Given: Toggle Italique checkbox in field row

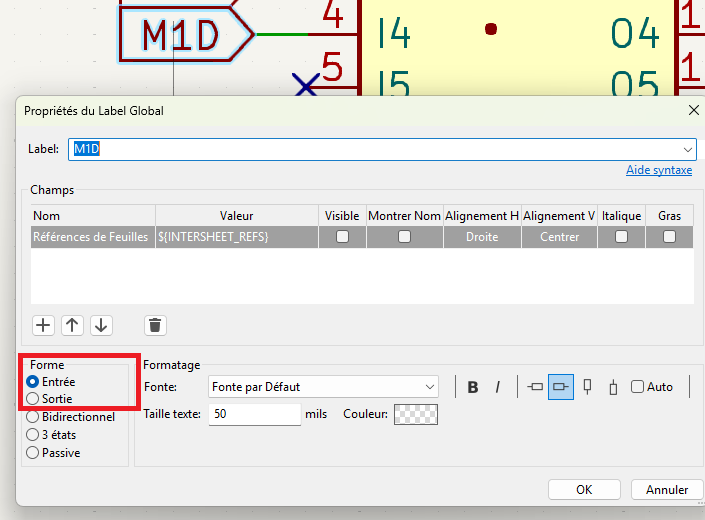Looking at the screenshot, I should (x=621, y=237).
